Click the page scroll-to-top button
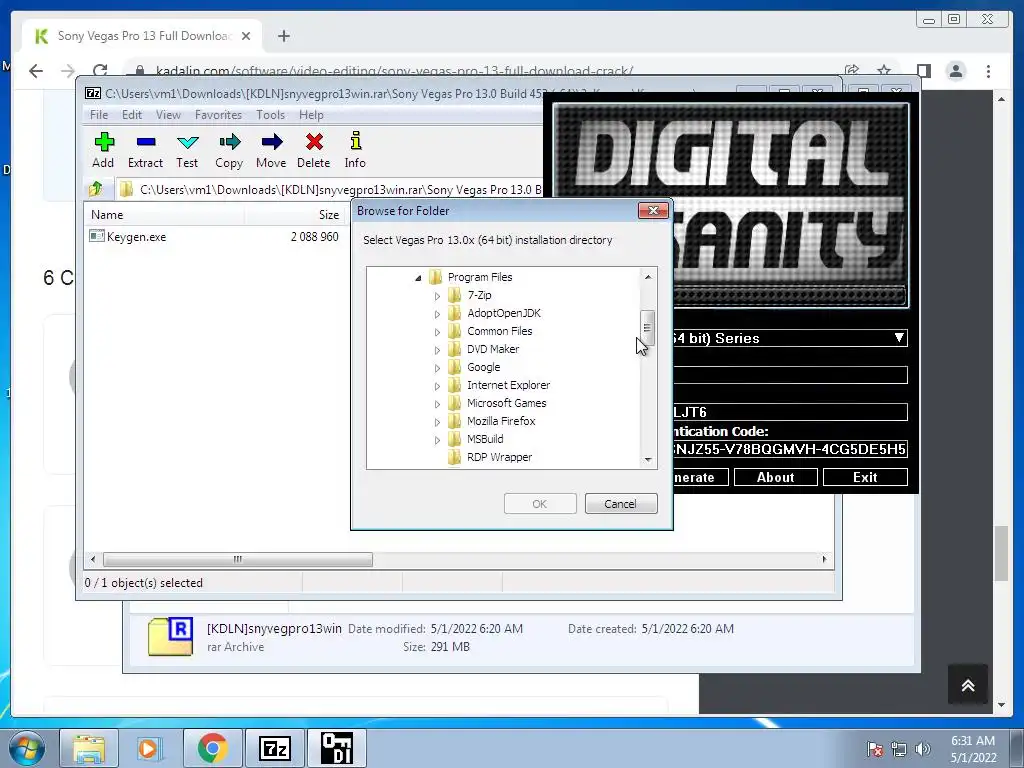The height and width of the screenshot is (768, 1024). 968,684
